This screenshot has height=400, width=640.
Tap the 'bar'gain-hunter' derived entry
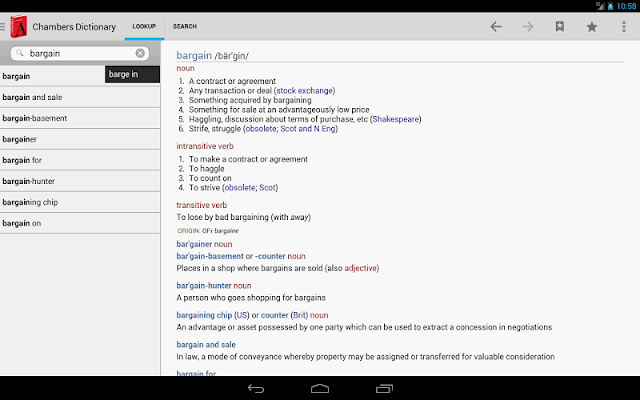pyautogui.click(x=204, y=286)
